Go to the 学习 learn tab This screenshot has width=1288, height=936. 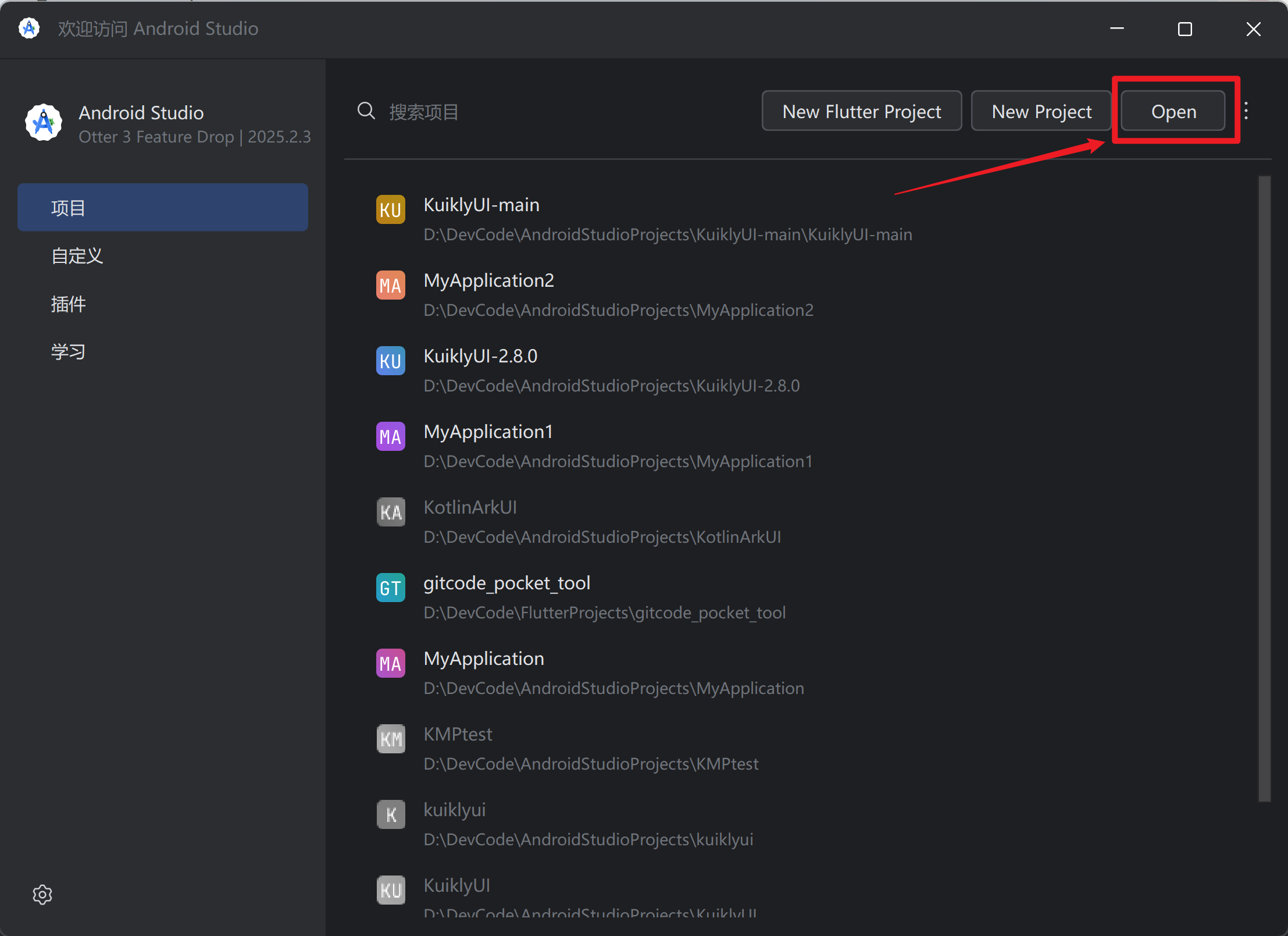tap(69, 351)
